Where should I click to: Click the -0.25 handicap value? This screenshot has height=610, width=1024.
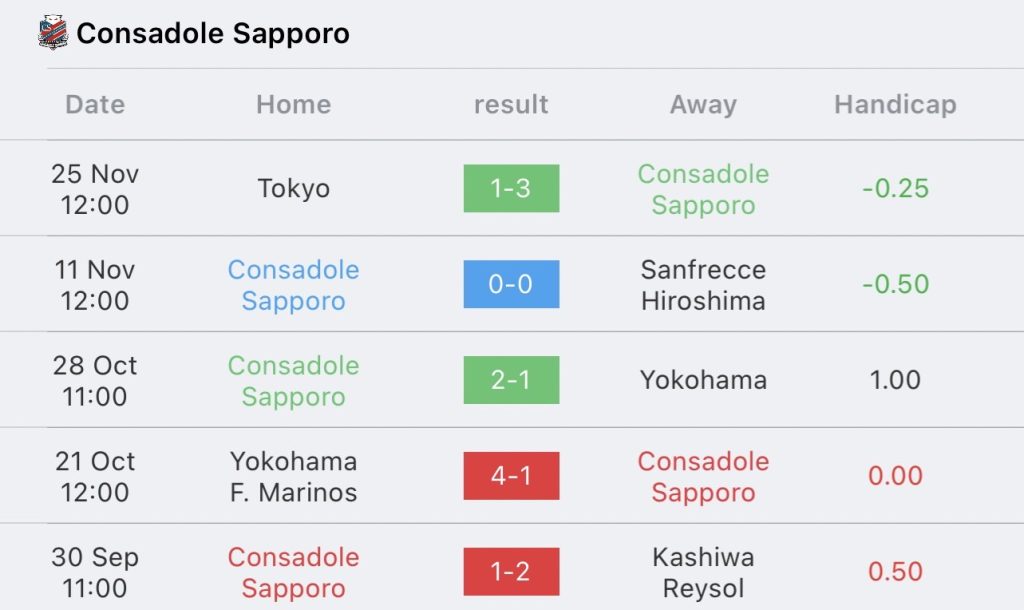(x=895, y=188)
